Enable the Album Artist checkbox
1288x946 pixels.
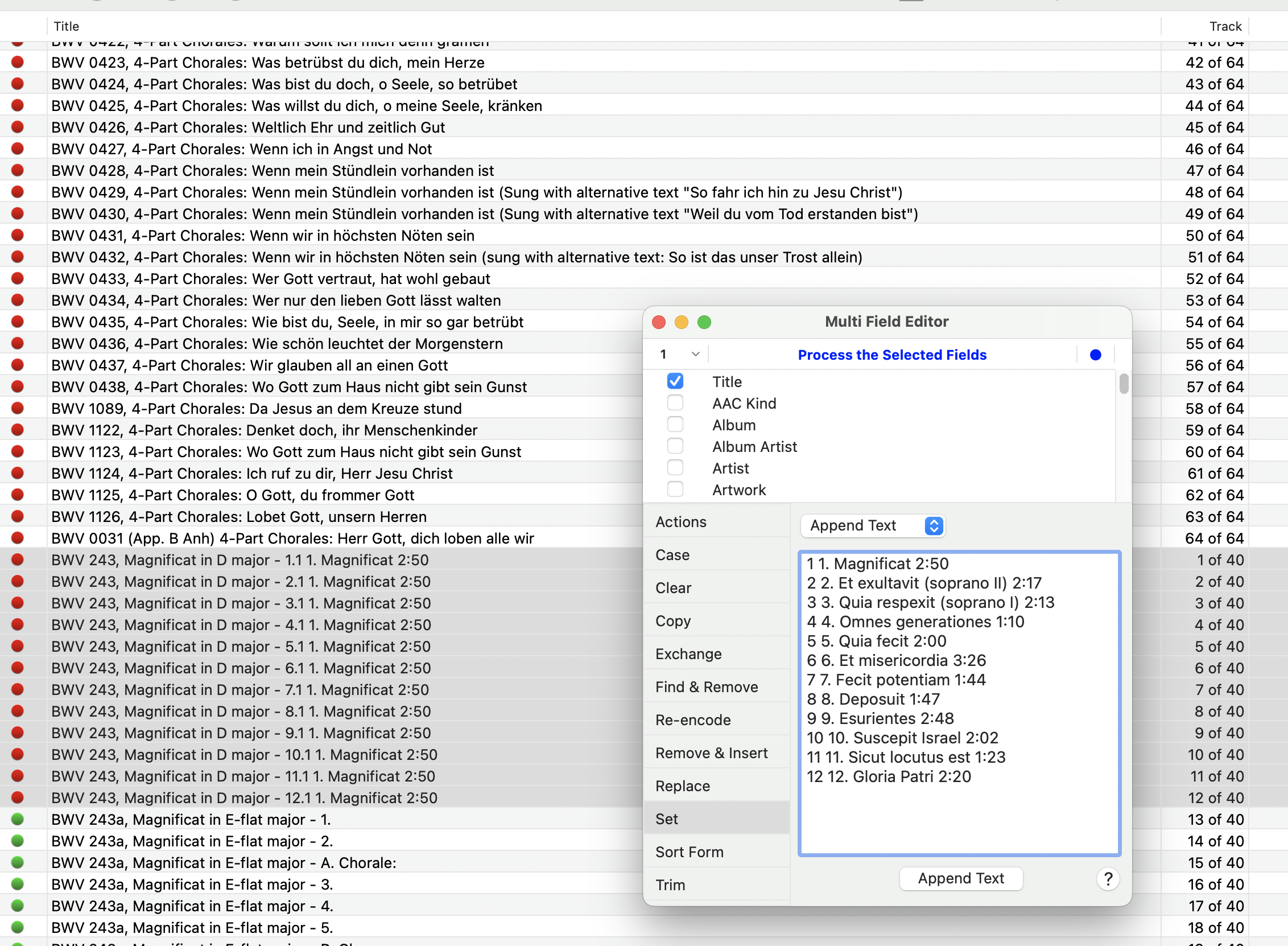click(x=675, y=446)
